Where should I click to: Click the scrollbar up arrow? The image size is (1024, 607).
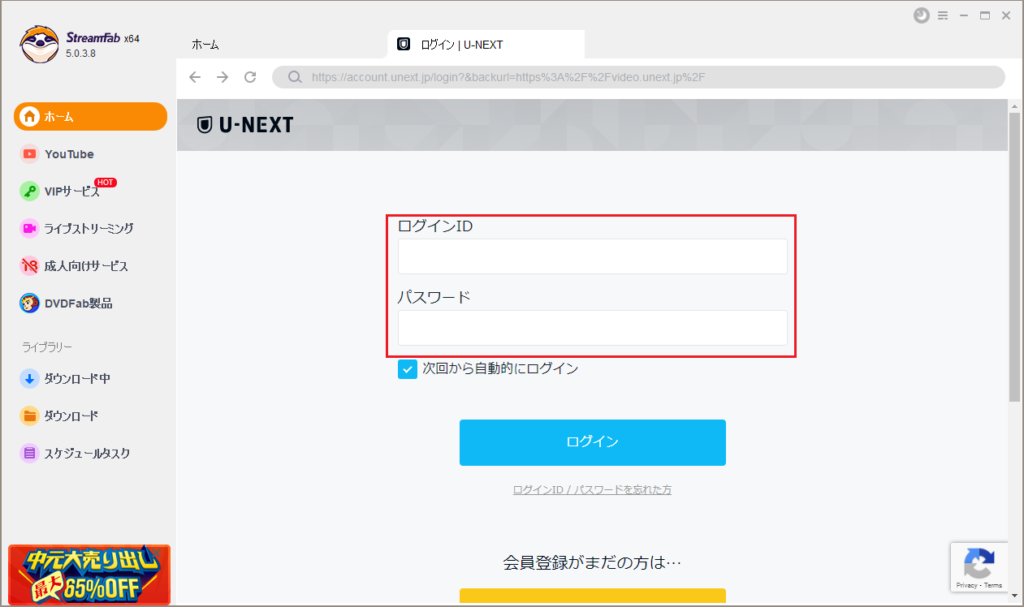coord(1014,106)
